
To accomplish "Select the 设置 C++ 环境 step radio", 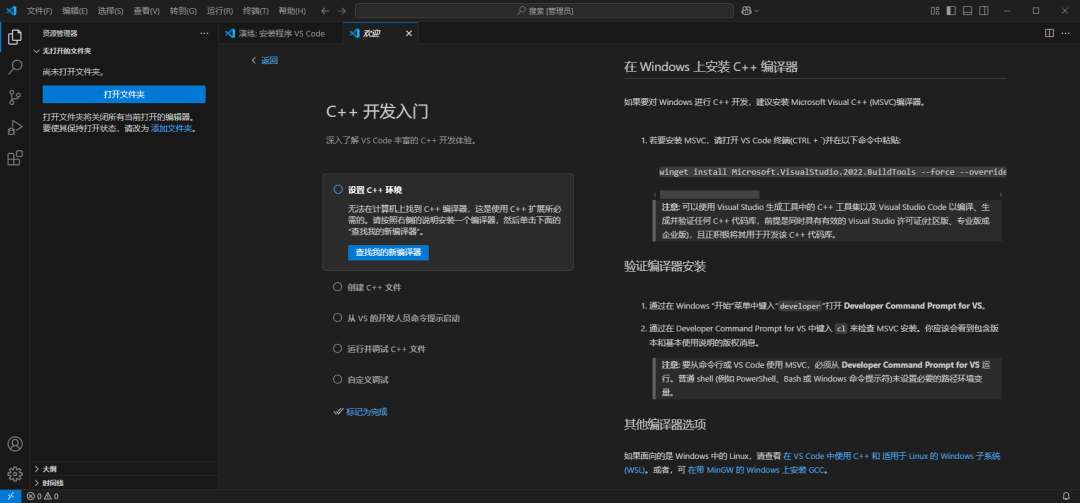I will coord(338,189).
